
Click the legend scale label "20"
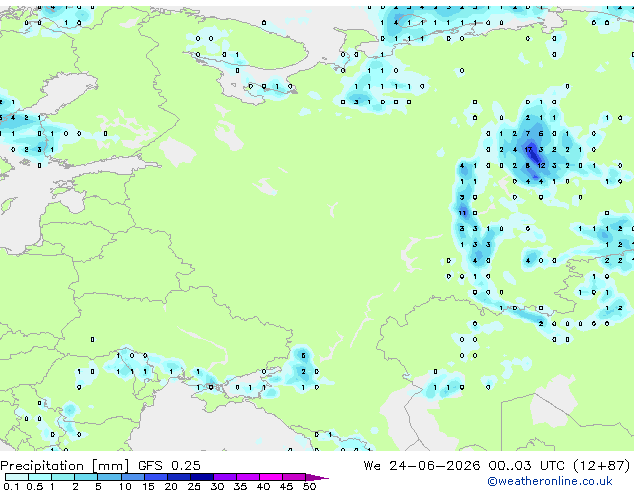tap(171, 486)
